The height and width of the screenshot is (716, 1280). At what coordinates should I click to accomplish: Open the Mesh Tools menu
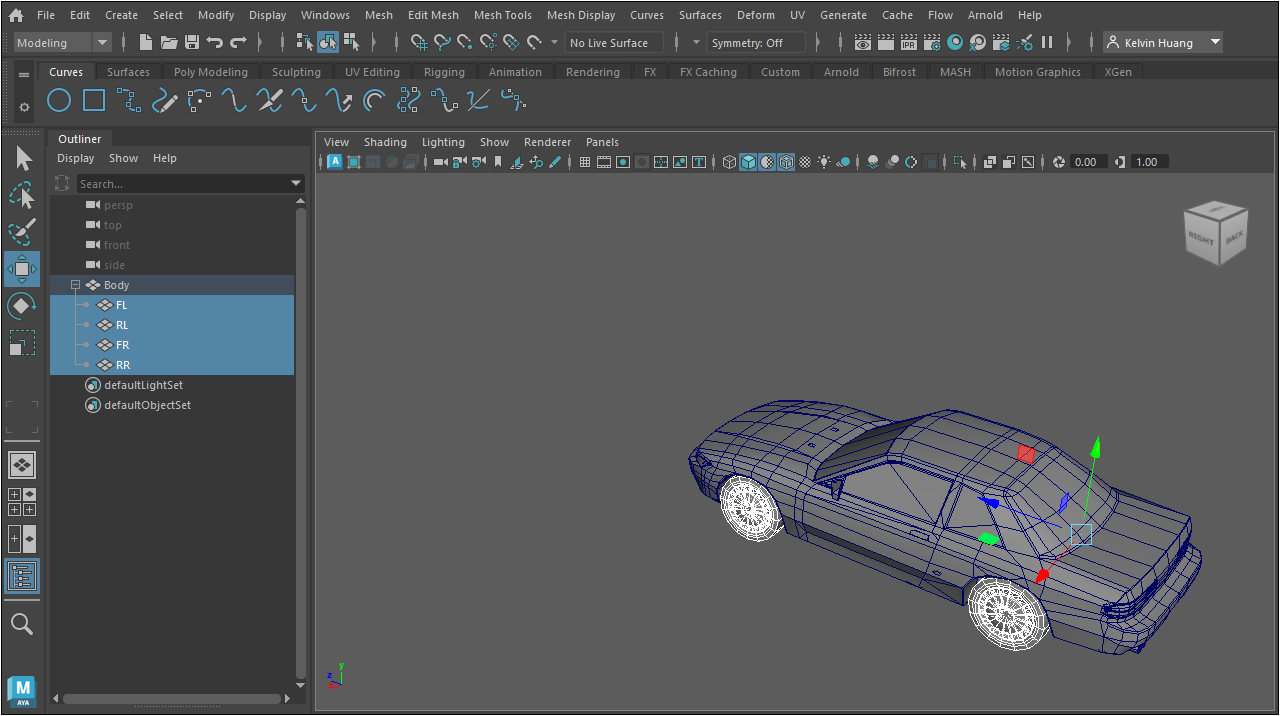[502, 15]
